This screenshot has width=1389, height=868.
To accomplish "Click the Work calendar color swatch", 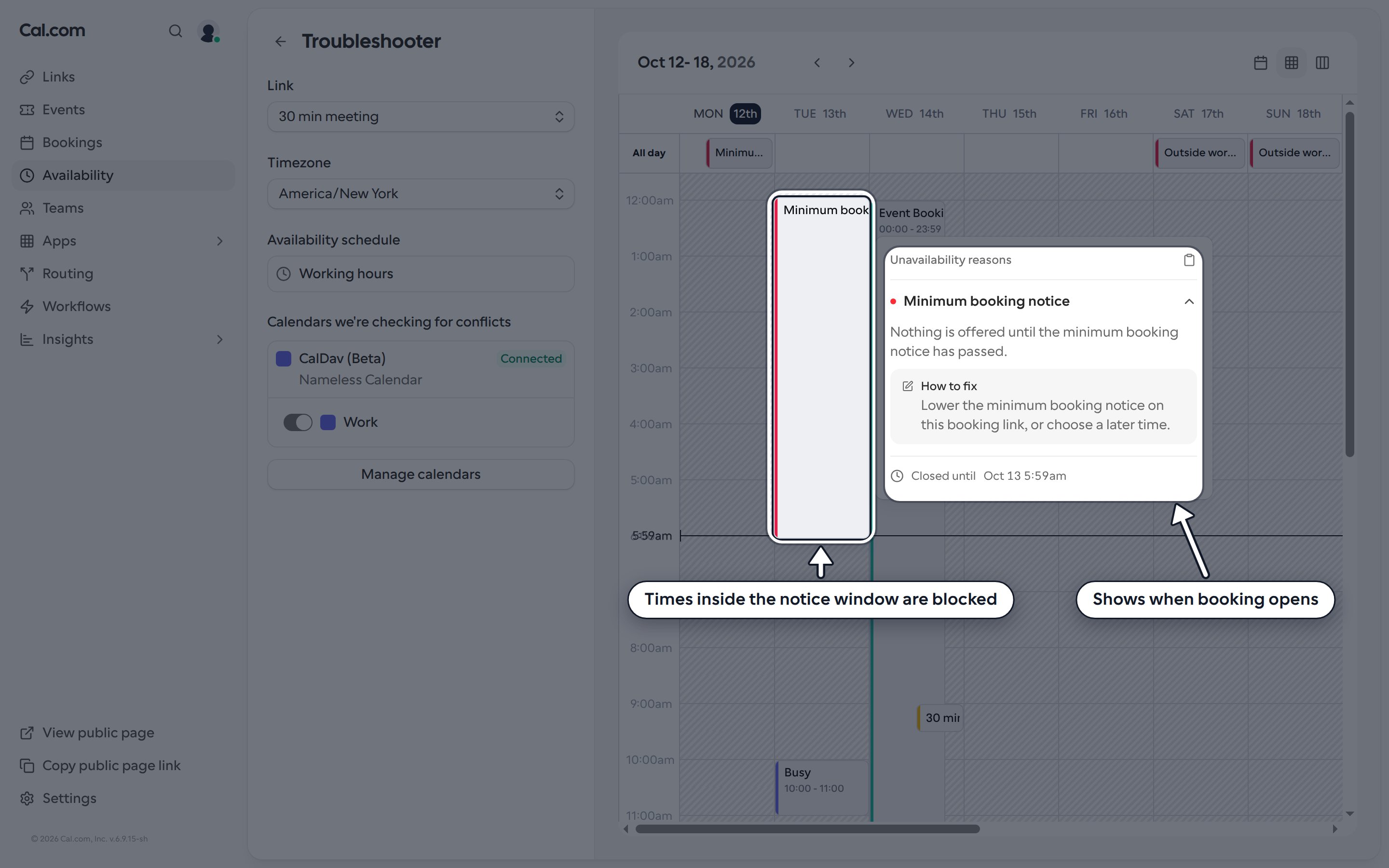I will tap(328, 422).
